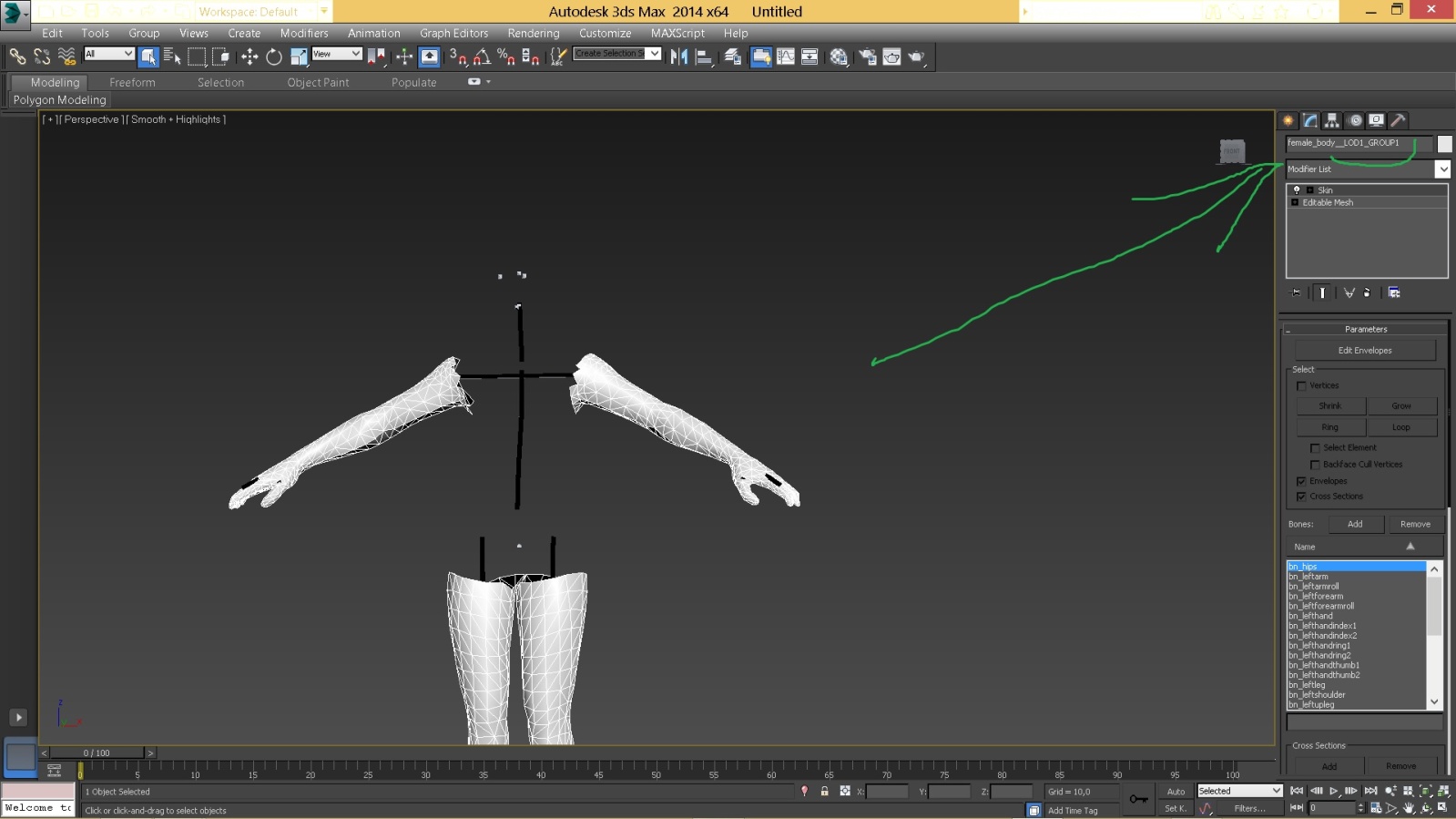Switch to the Freeform ribbon tab
This screenshot has width=1456, height=819.
click(132, 83)
